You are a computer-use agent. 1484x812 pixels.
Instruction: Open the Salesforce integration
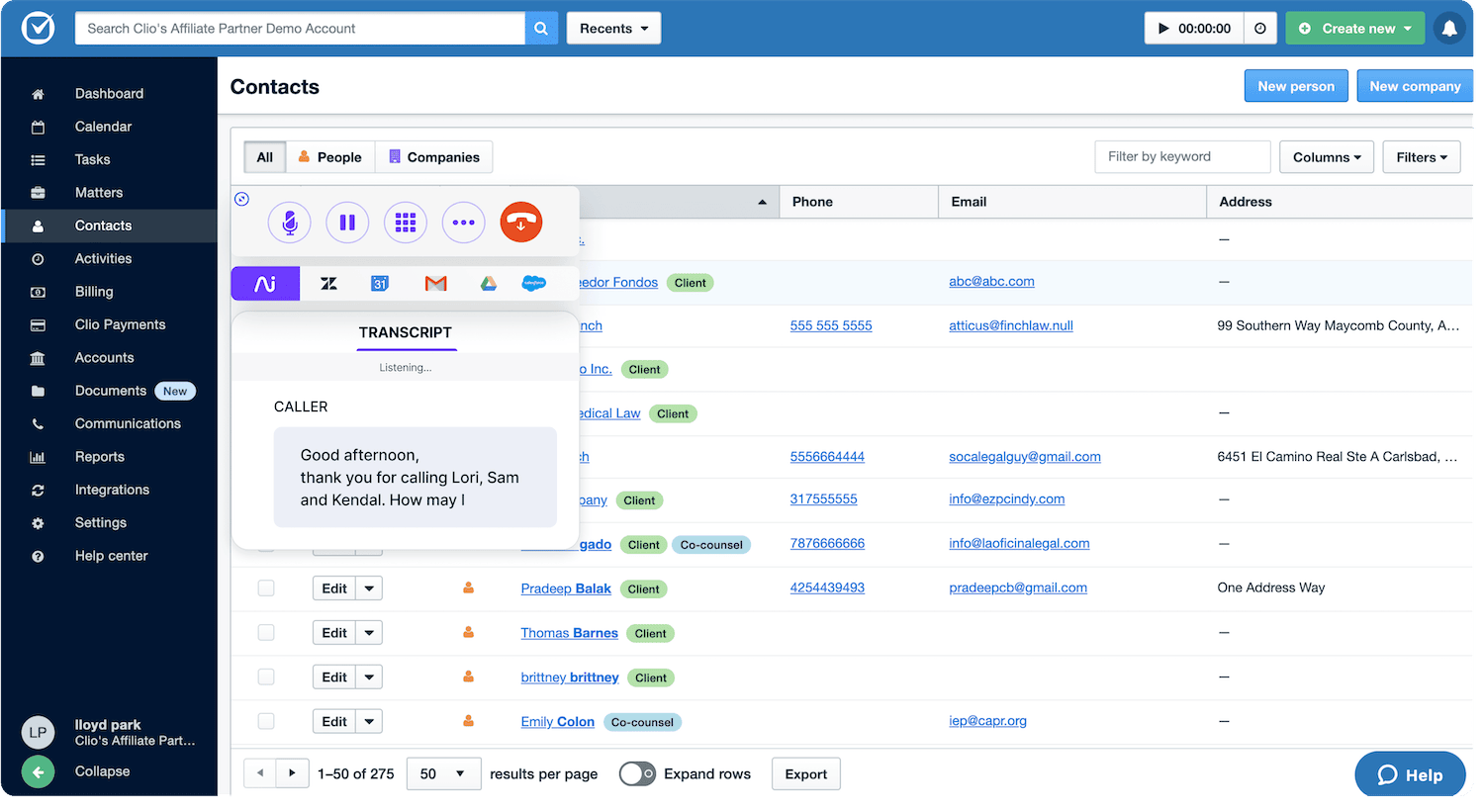point(534,283)
